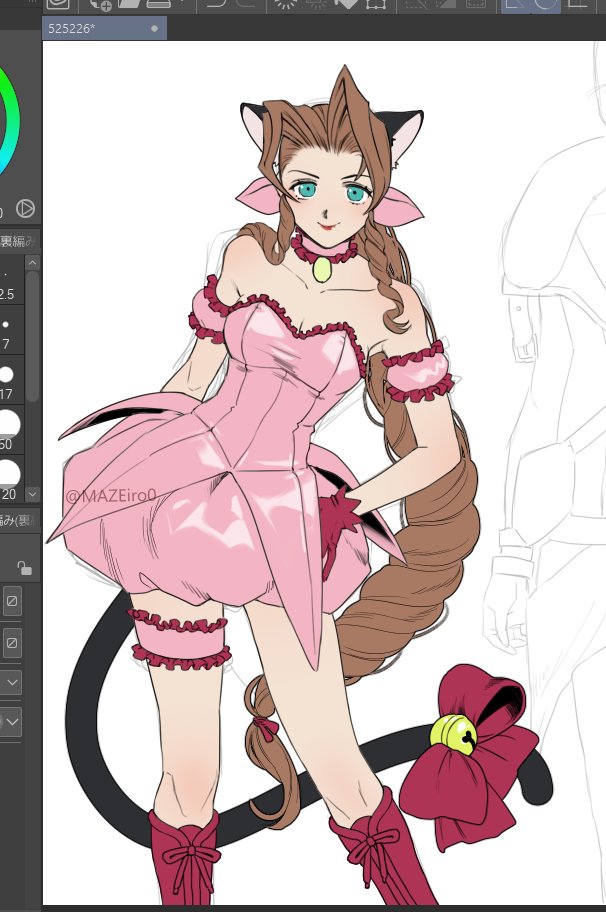Click the lower slashed-square button in tool property
The width and height of the screenshot is (606, 912).
[x=12, y=643]
